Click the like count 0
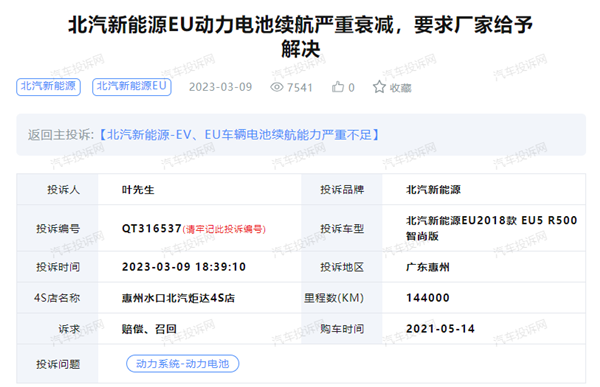The width and height of the screenshot is (600, 387). (351, 88)
